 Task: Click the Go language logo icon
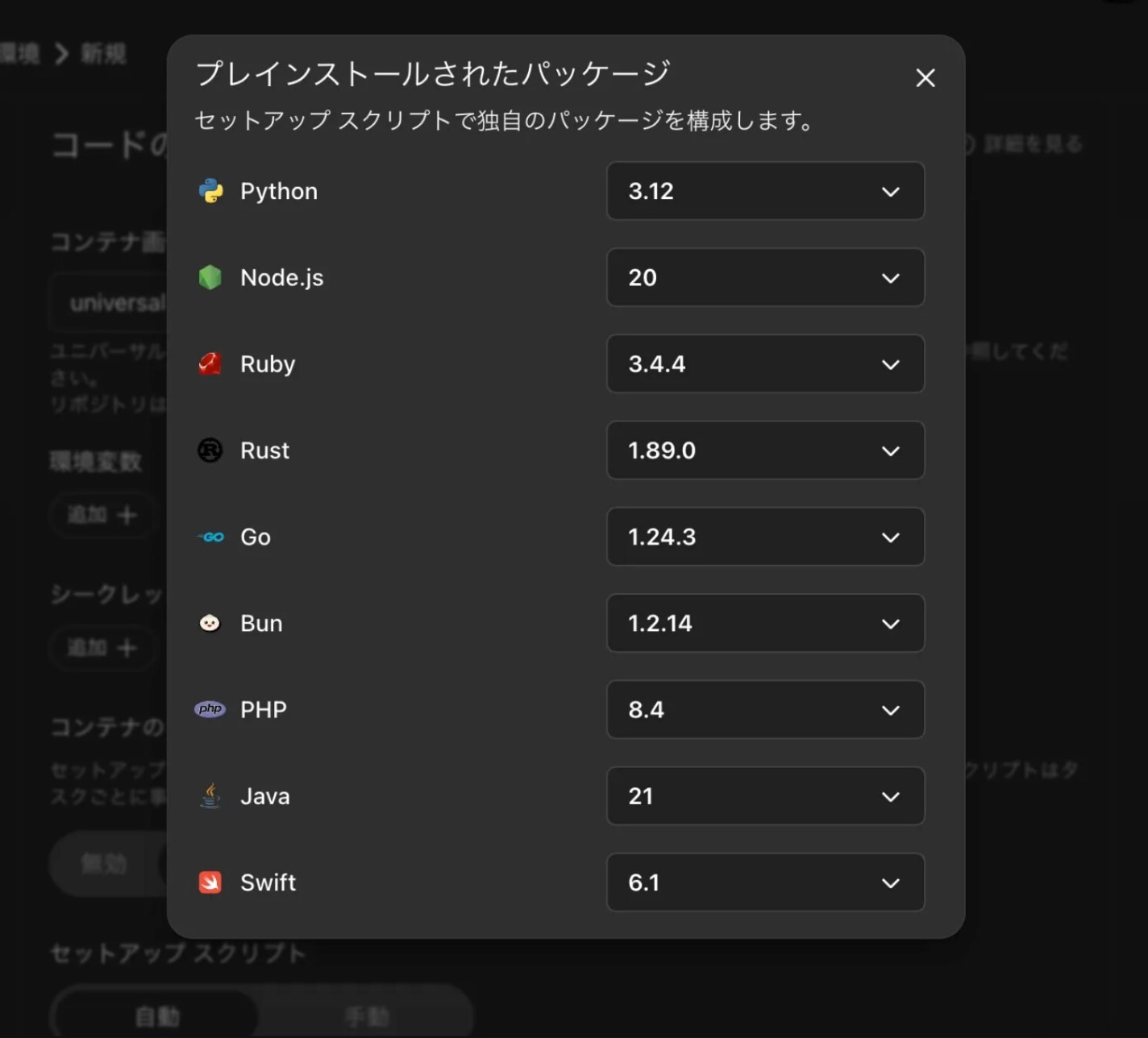pyautogui.click(x=211, y=537)
